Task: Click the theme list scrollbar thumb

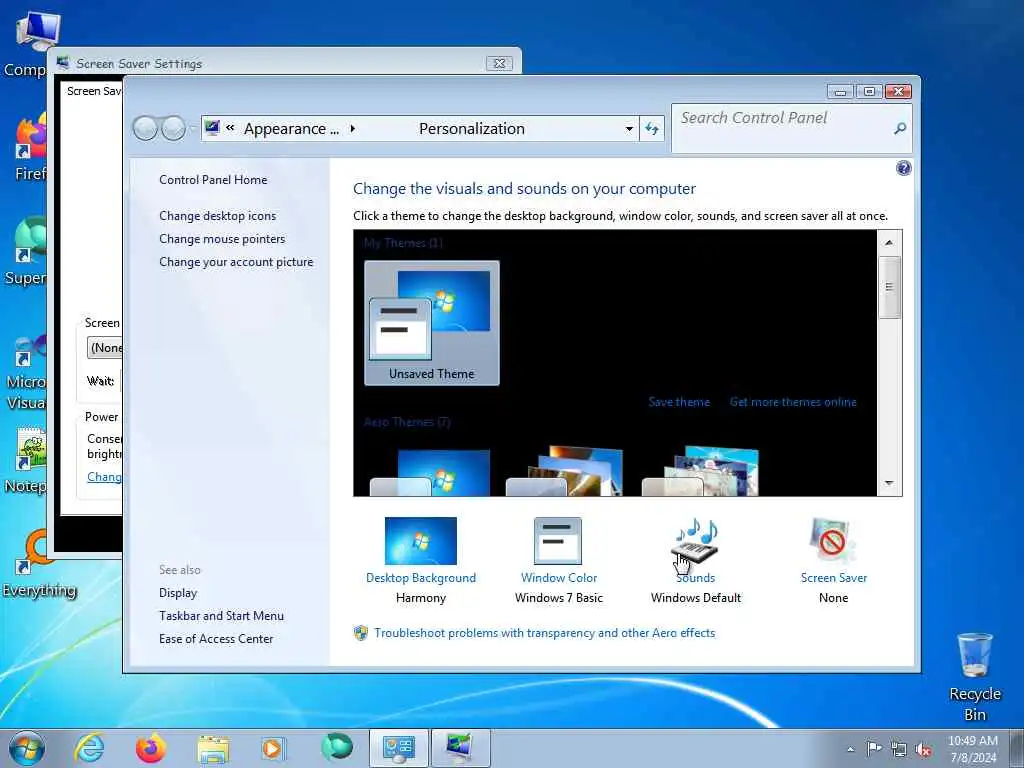Action: point(889,287)
